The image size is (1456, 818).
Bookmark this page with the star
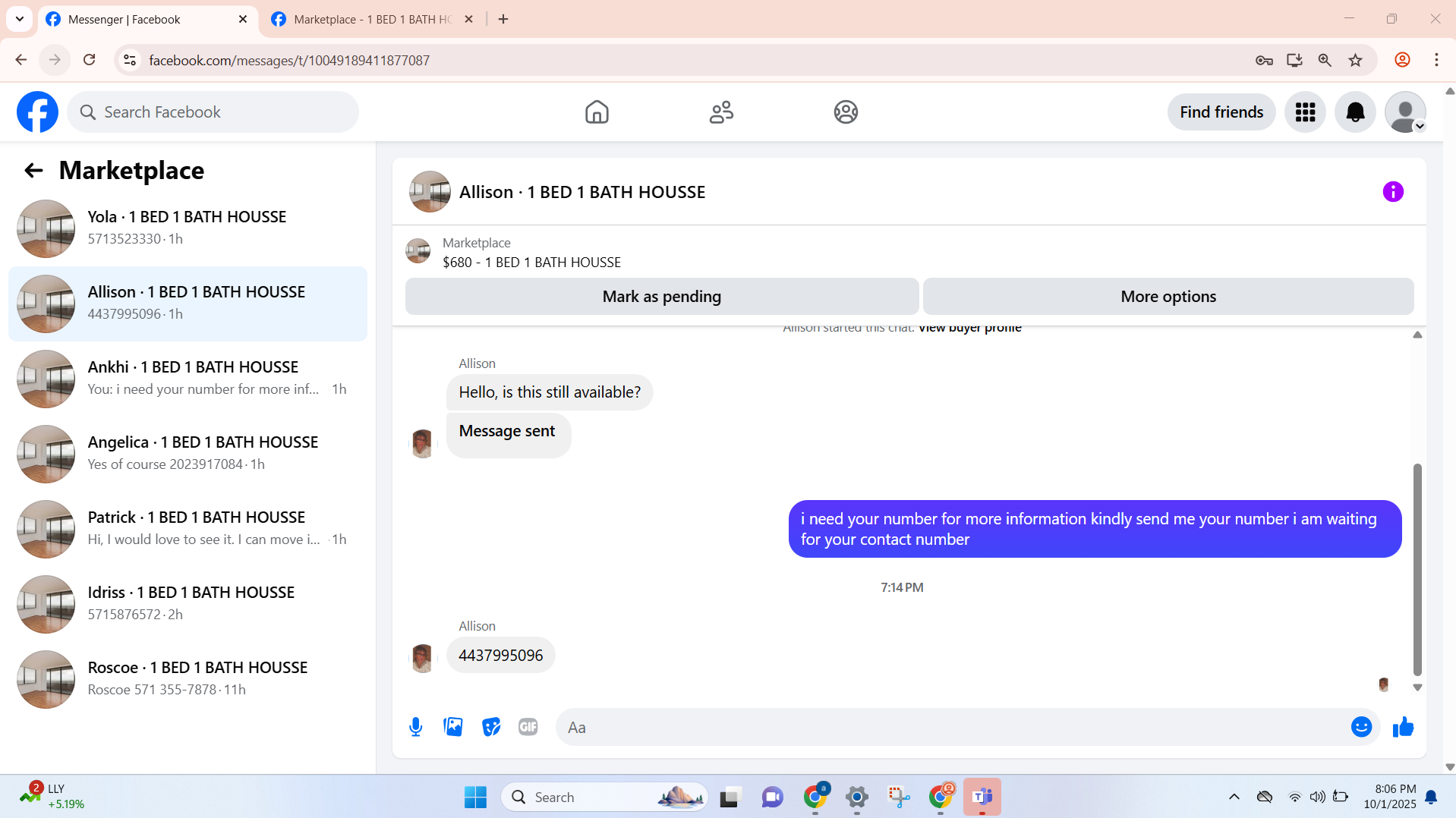coord(1355,60)
